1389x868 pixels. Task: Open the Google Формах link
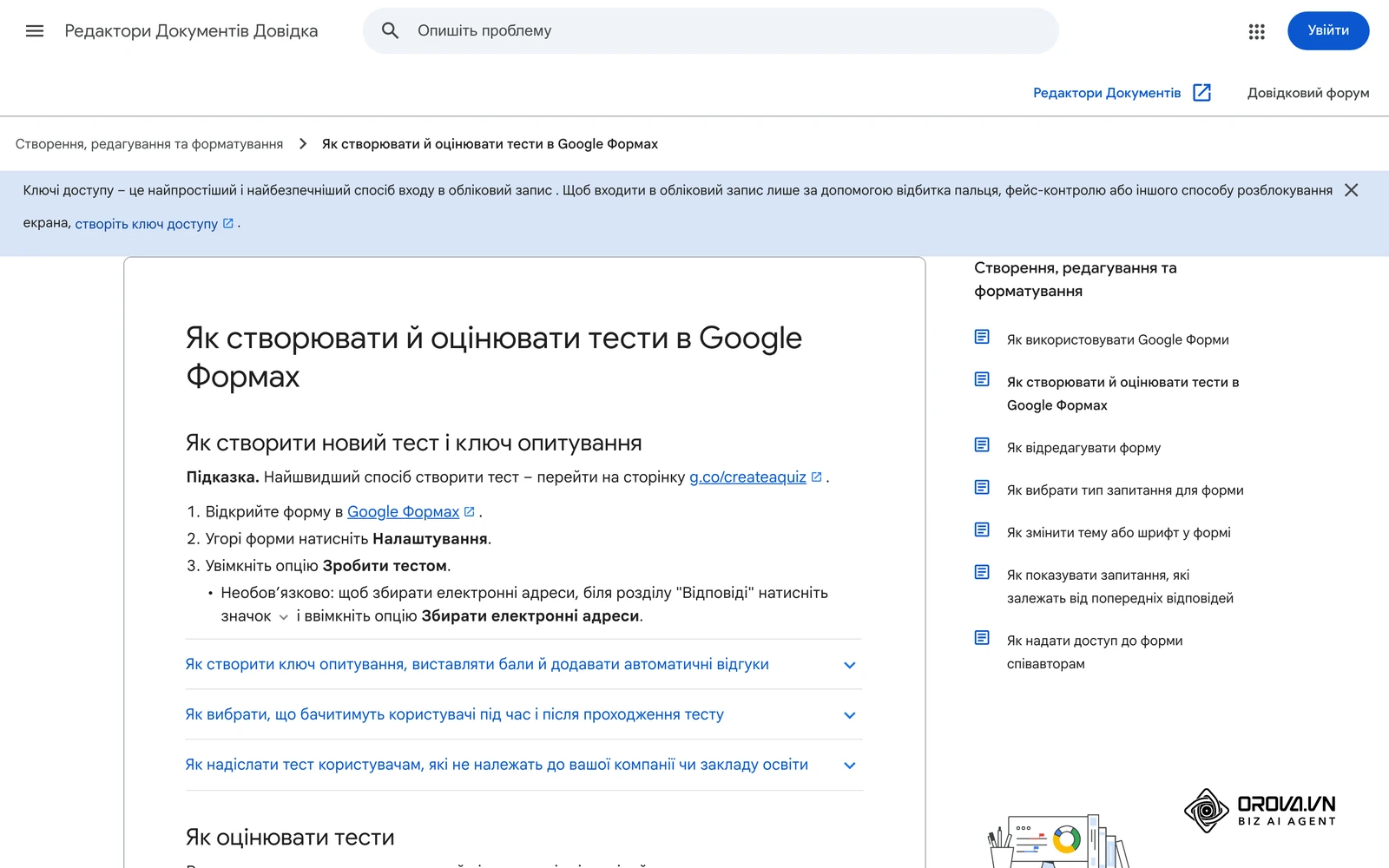coord(403,512)
